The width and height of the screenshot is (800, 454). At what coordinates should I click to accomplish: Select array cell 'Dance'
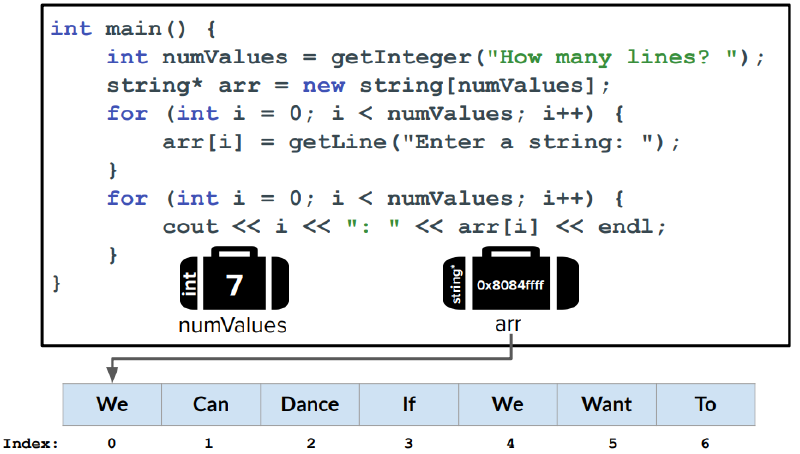tap(310, 405)
